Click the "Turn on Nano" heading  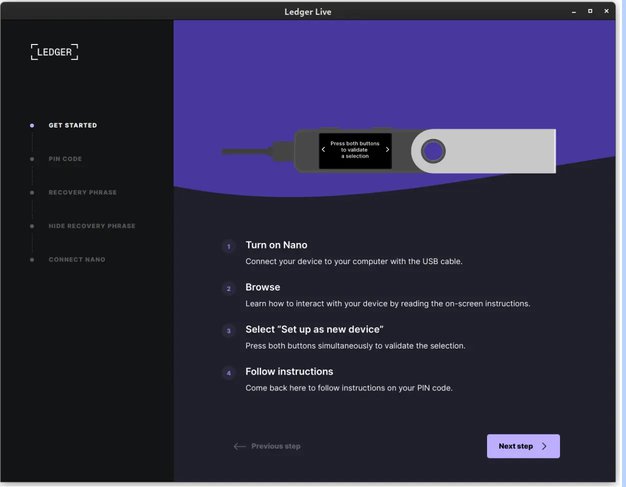[276, 245]
